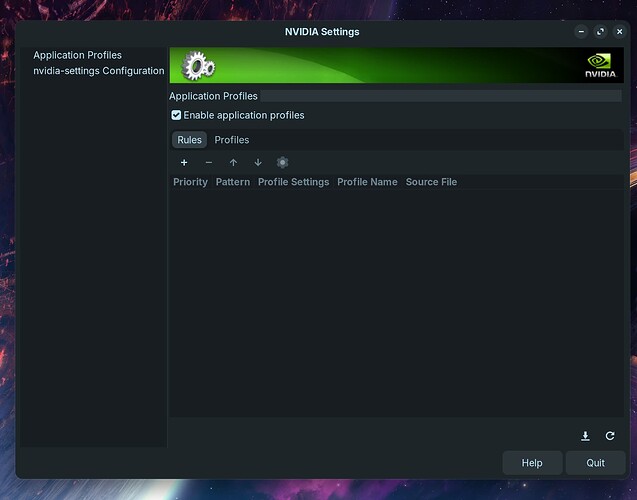Move rule up with the up arrow
637x500 pixels.
tap(233, 162)
